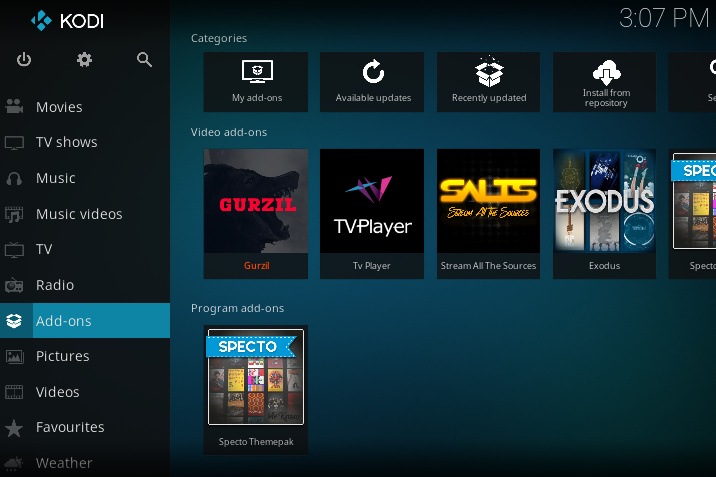Click the Pictures icon
The image size is (716, 477).
[14, 356]
